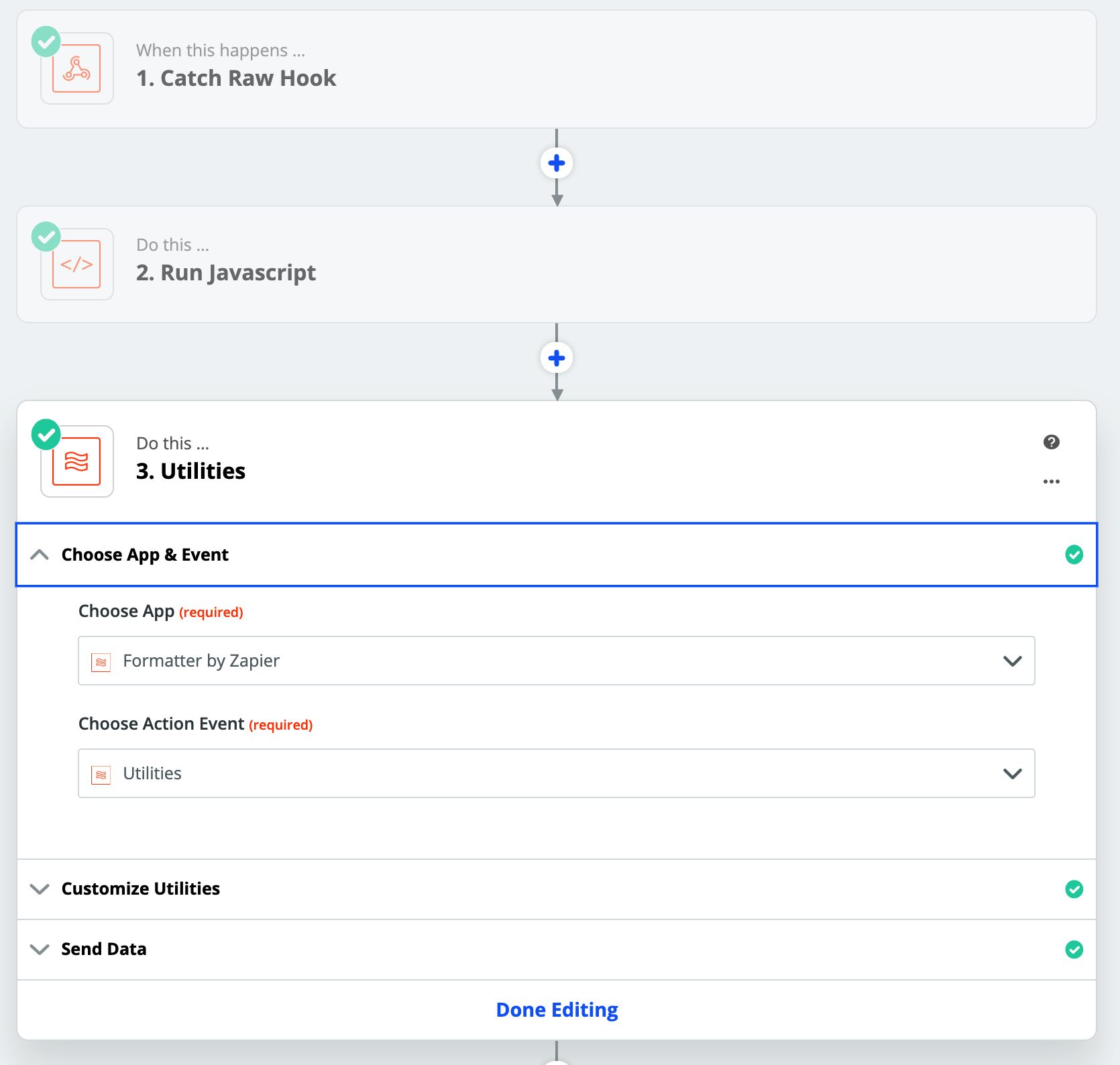Click Formatter icon in the Action Event field
The image size is (1120, 1065).
(x=101, y=775)
